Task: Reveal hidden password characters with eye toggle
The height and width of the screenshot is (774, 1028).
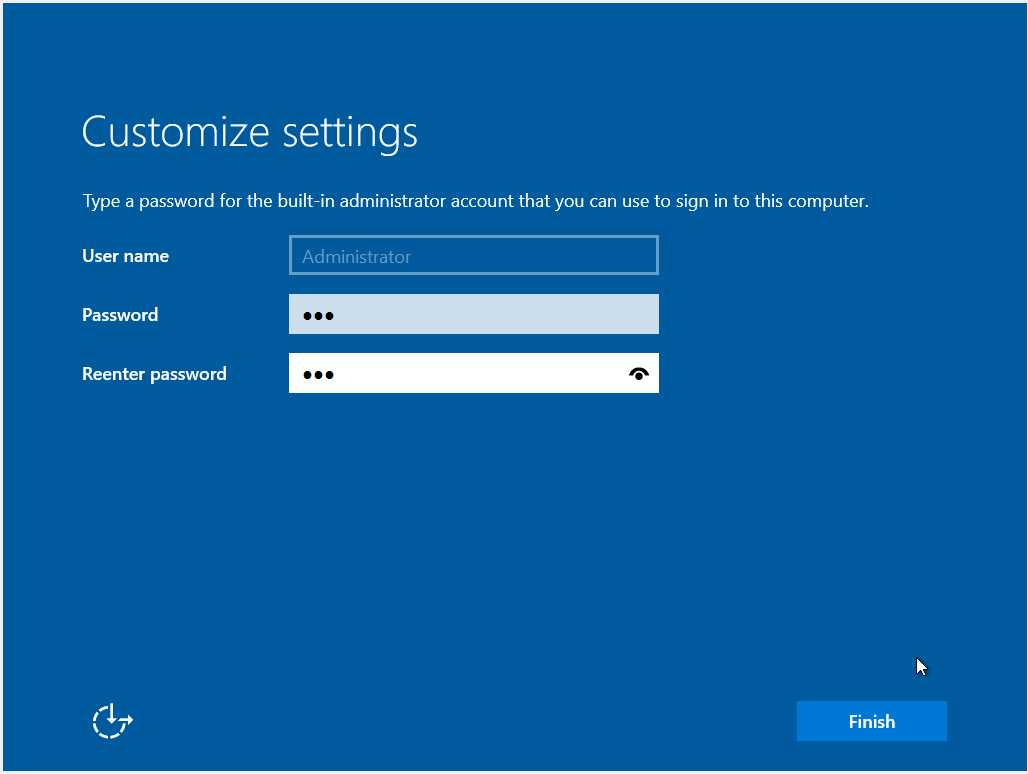Action: 639,373
